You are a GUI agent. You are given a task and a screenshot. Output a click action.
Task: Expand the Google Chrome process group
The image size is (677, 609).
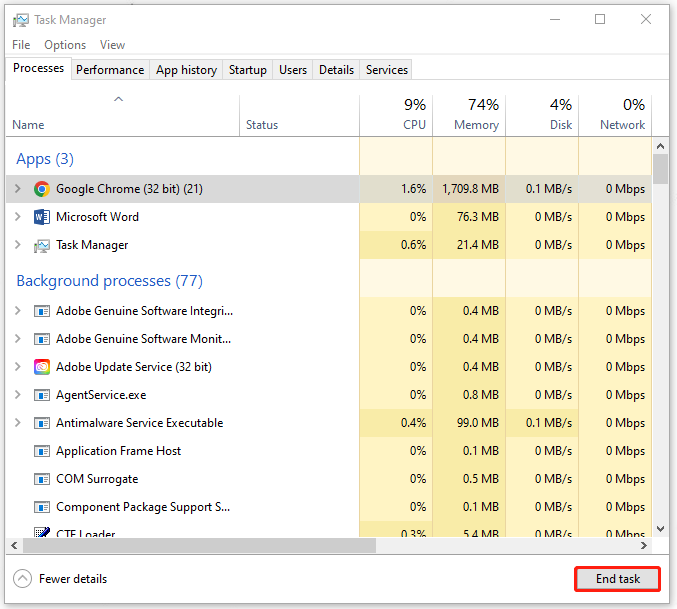pos(17,189)
